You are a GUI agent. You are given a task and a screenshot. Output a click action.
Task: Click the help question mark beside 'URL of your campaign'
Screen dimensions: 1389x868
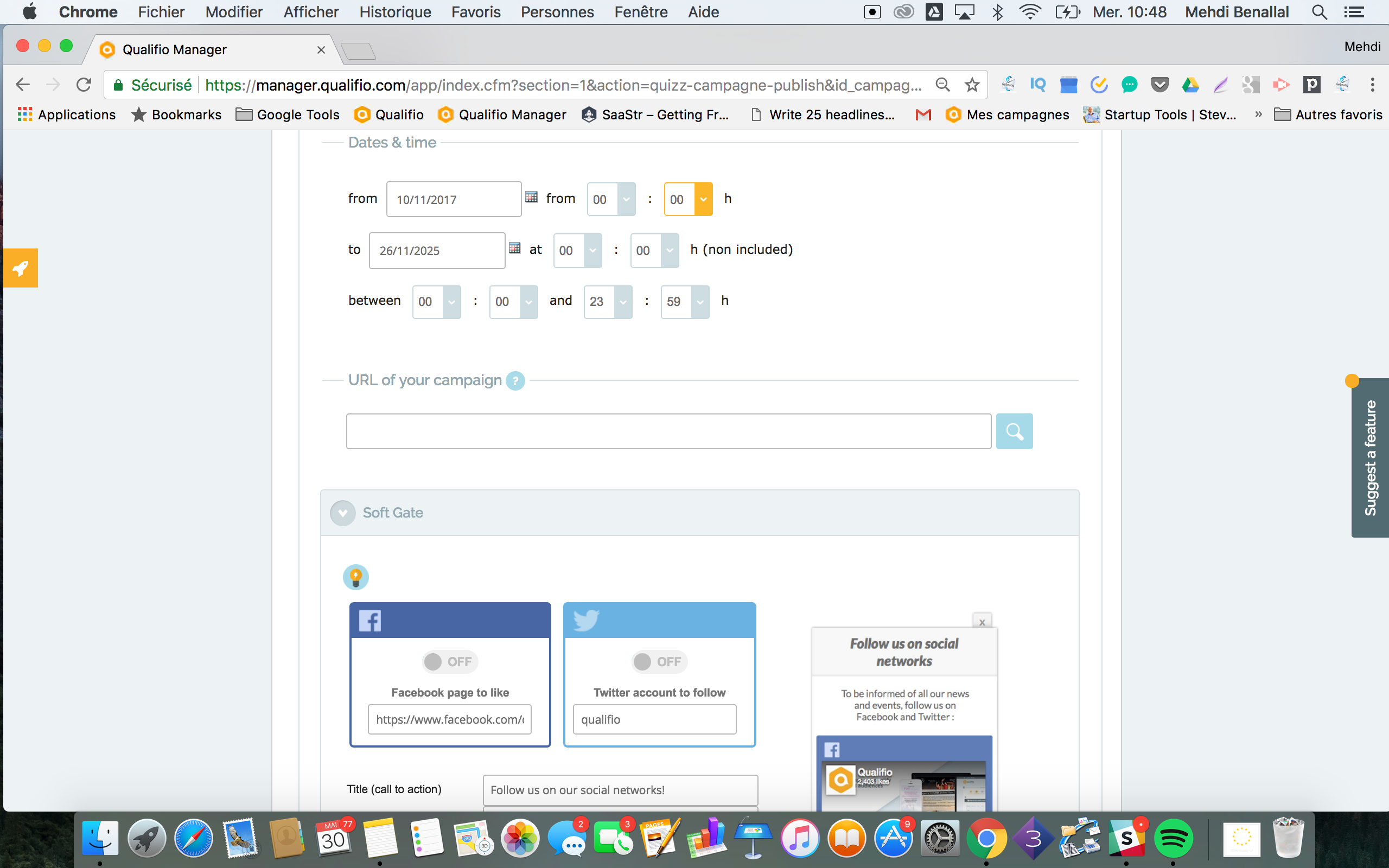tap(515, 380)
